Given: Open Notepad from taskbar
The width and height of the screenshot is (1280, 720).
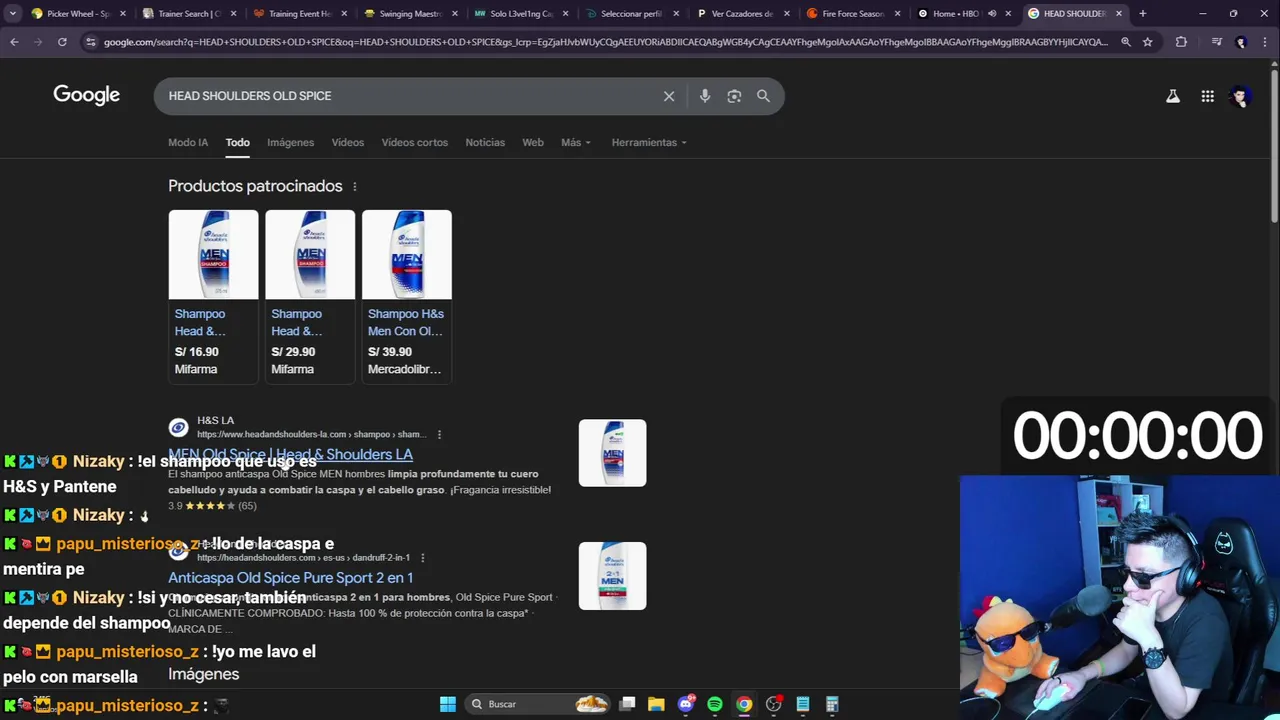Looking at the screenshot, I should (x=802, y=704).
